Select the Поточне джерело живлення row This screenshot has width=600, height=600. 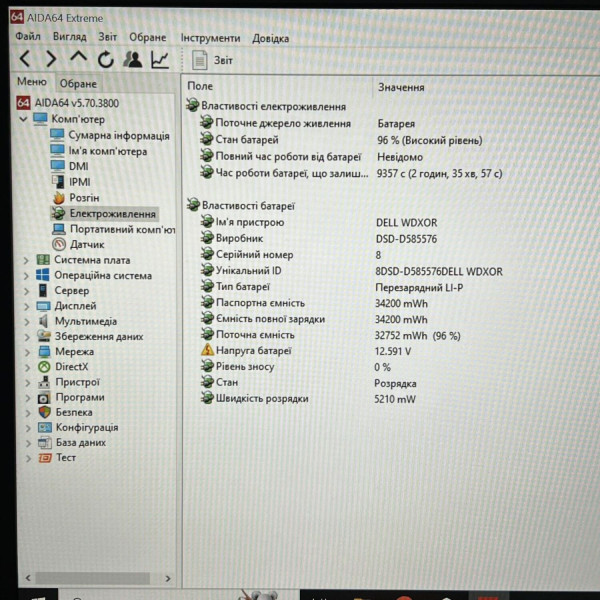(x=308, y=124)
